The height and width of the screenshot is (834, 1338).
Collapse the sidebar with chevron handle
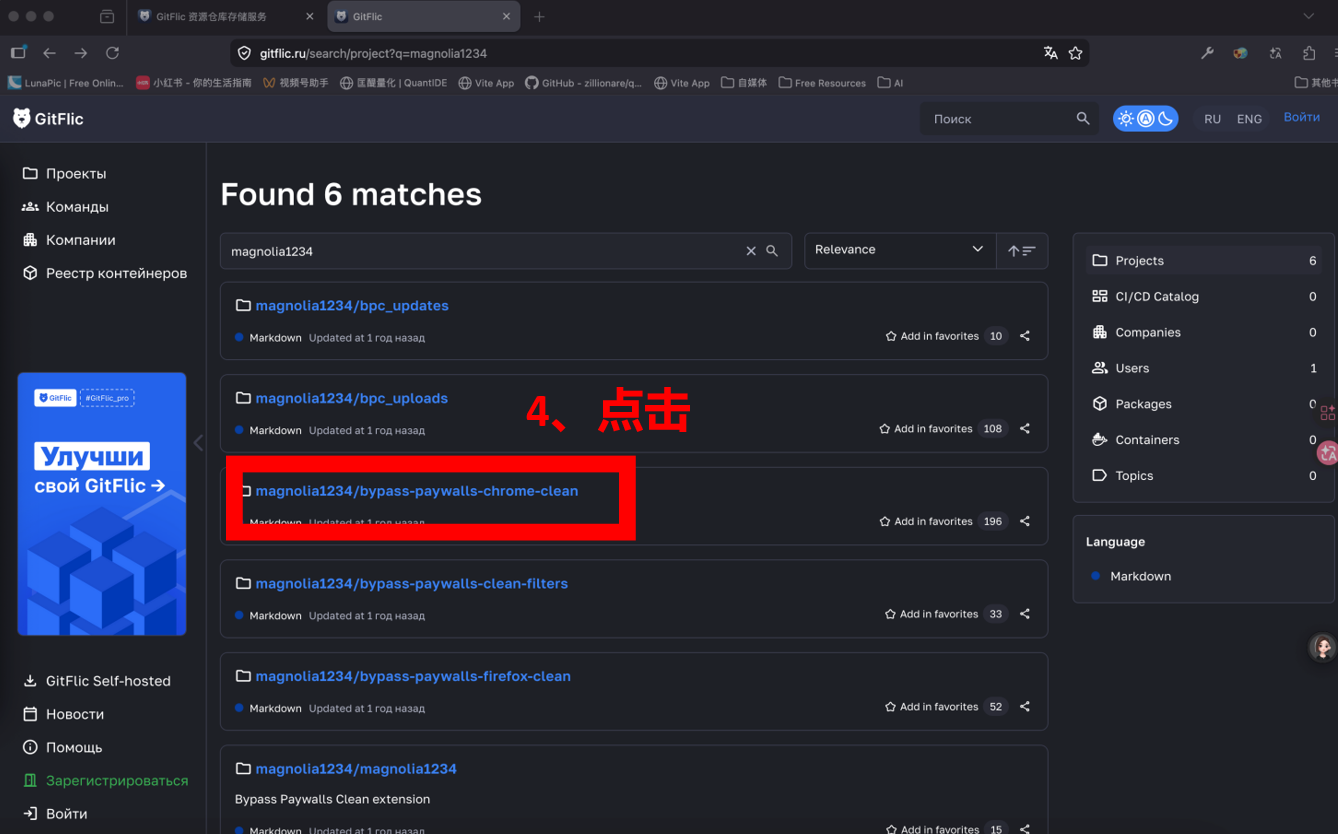point(198,442)
